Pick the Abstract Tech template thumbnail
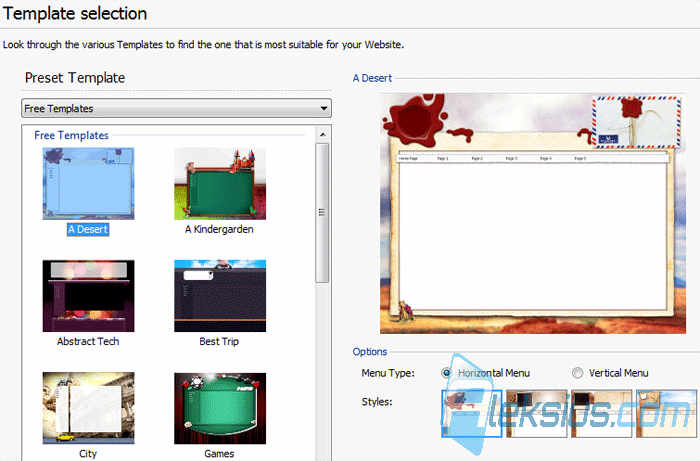Screen dimensions: 700x461 pyautogui.click(x=88, y=296)
